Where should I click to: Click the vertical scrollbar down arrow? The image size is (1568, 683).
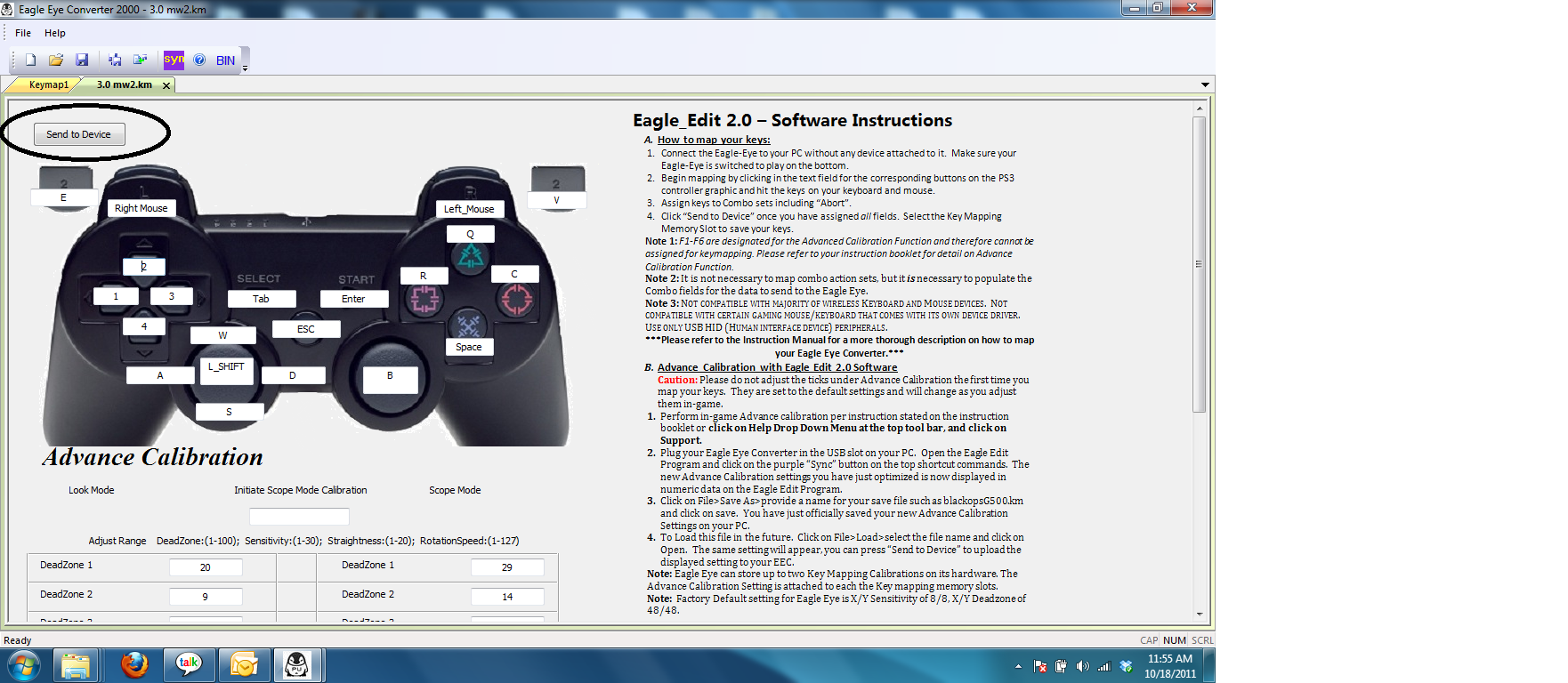1199,614
